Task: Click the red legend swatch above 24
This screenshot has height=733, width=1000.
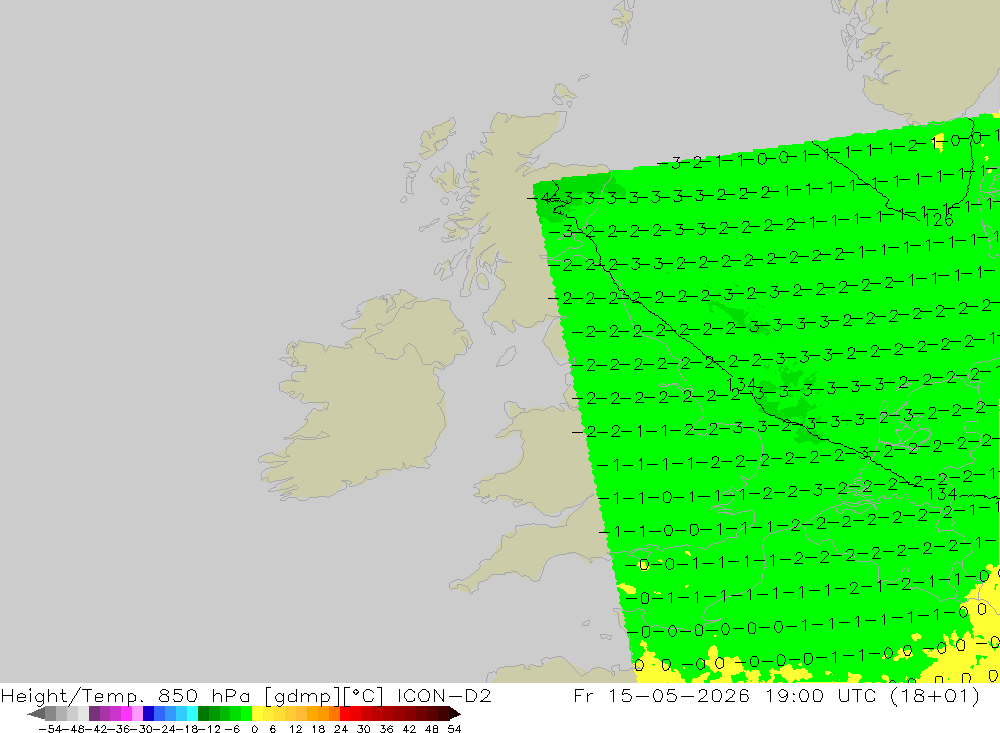Action: coord(345,713)
